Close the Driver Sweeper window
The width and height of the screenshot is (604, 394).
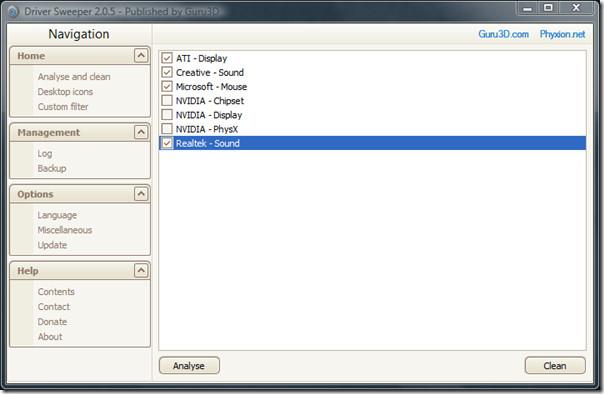point(576,8)
